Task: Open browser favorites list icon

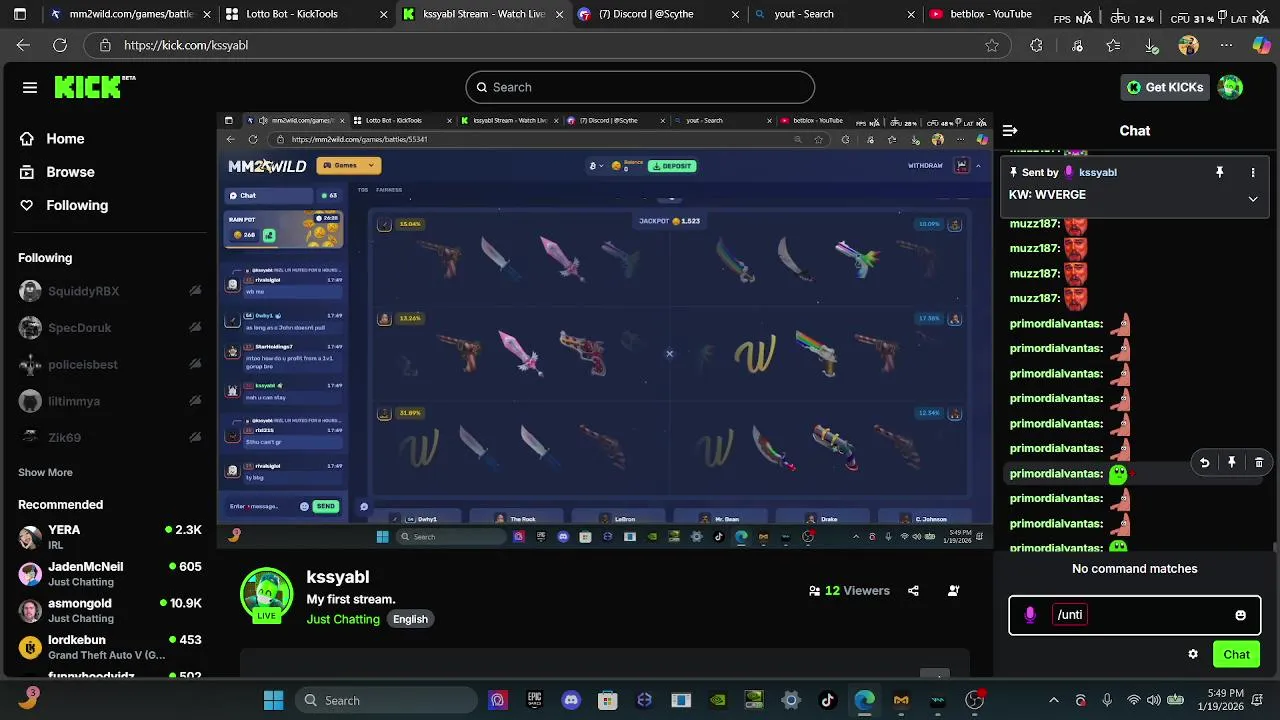Action: [x=1113, y=45]
